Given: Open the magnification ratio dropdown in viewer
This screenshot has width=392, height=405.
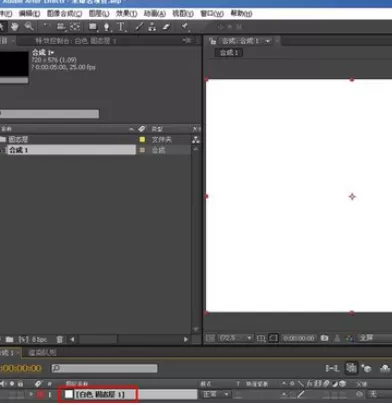Looking at the screenshot, I should (236, 338).
